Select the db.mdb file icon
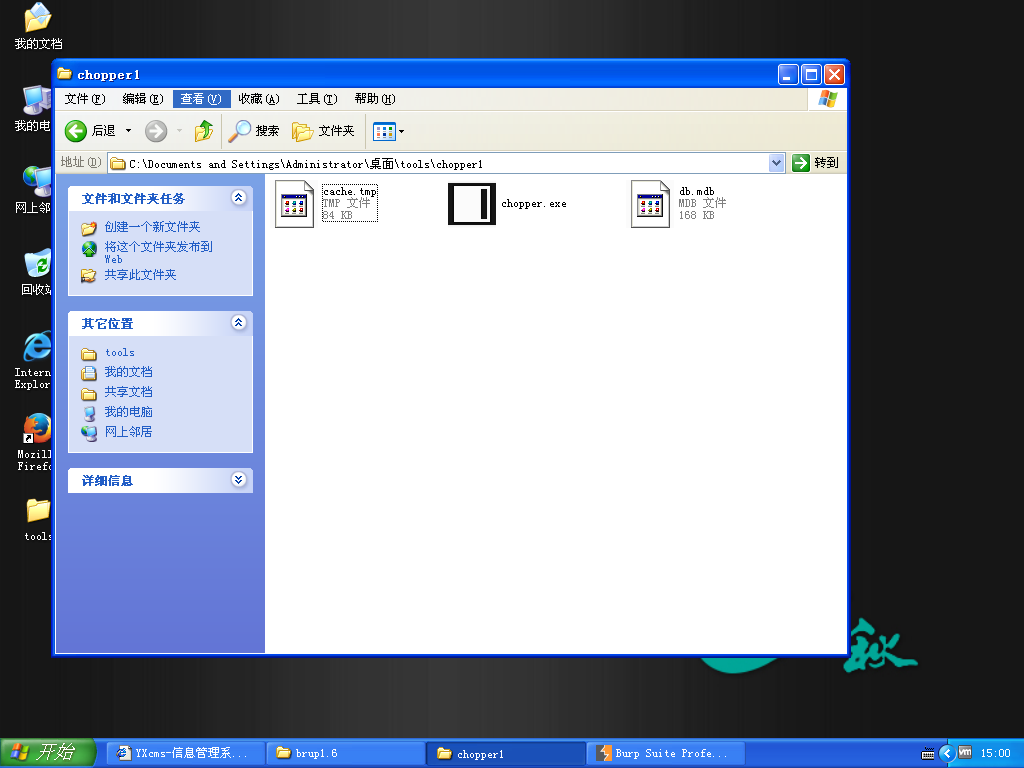Screen dimensions: 1024x768 point(650,204)
